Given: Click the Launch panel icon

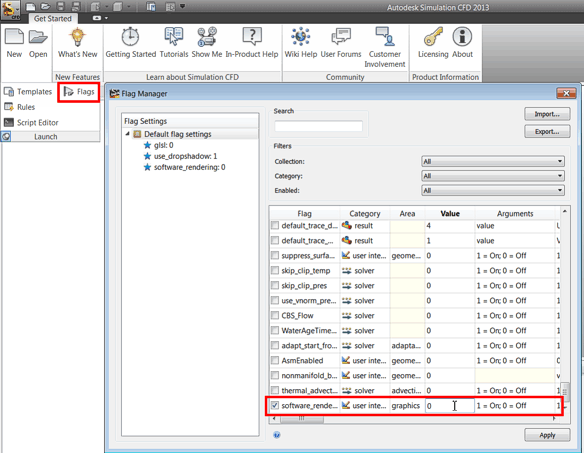Looking at the screenshot, I should pyautogui.click(x=6, y=137).
